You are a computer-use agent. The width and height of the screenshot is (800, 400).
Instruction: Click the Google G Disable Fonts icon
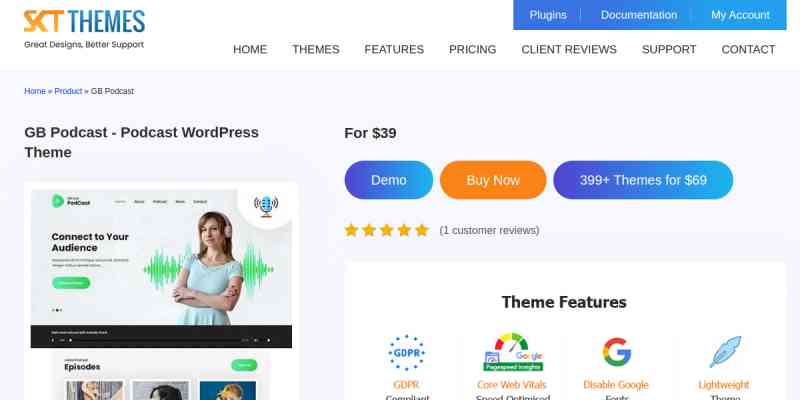(616, 352)
